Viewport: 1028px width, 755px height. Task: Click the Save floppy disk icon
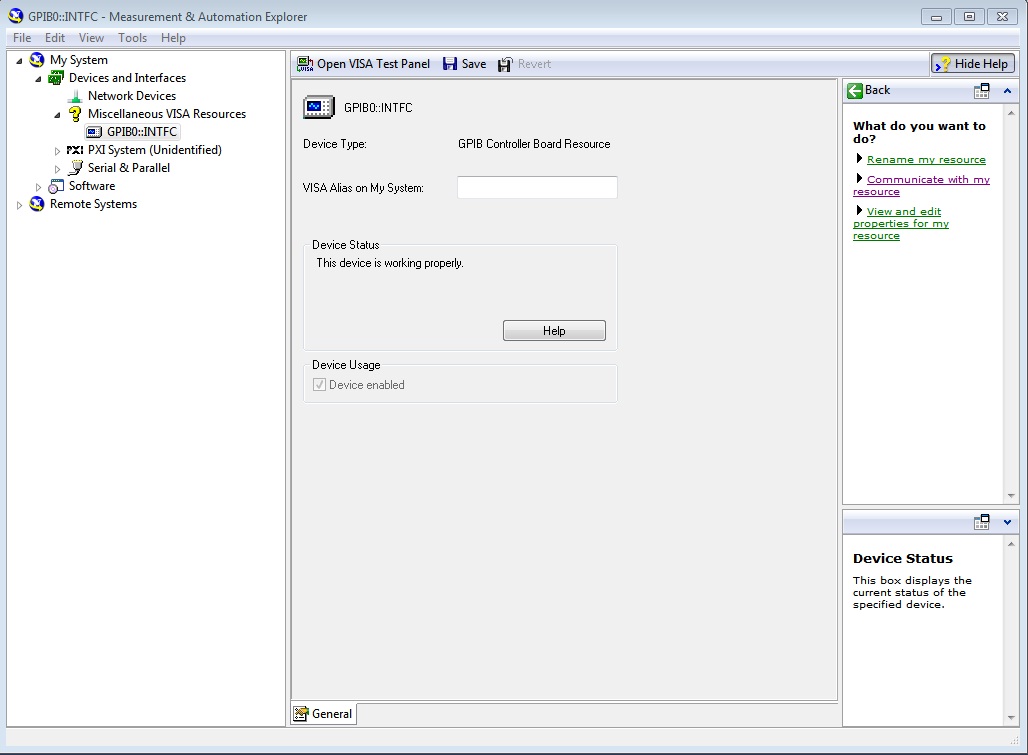(x=450, y=64)
